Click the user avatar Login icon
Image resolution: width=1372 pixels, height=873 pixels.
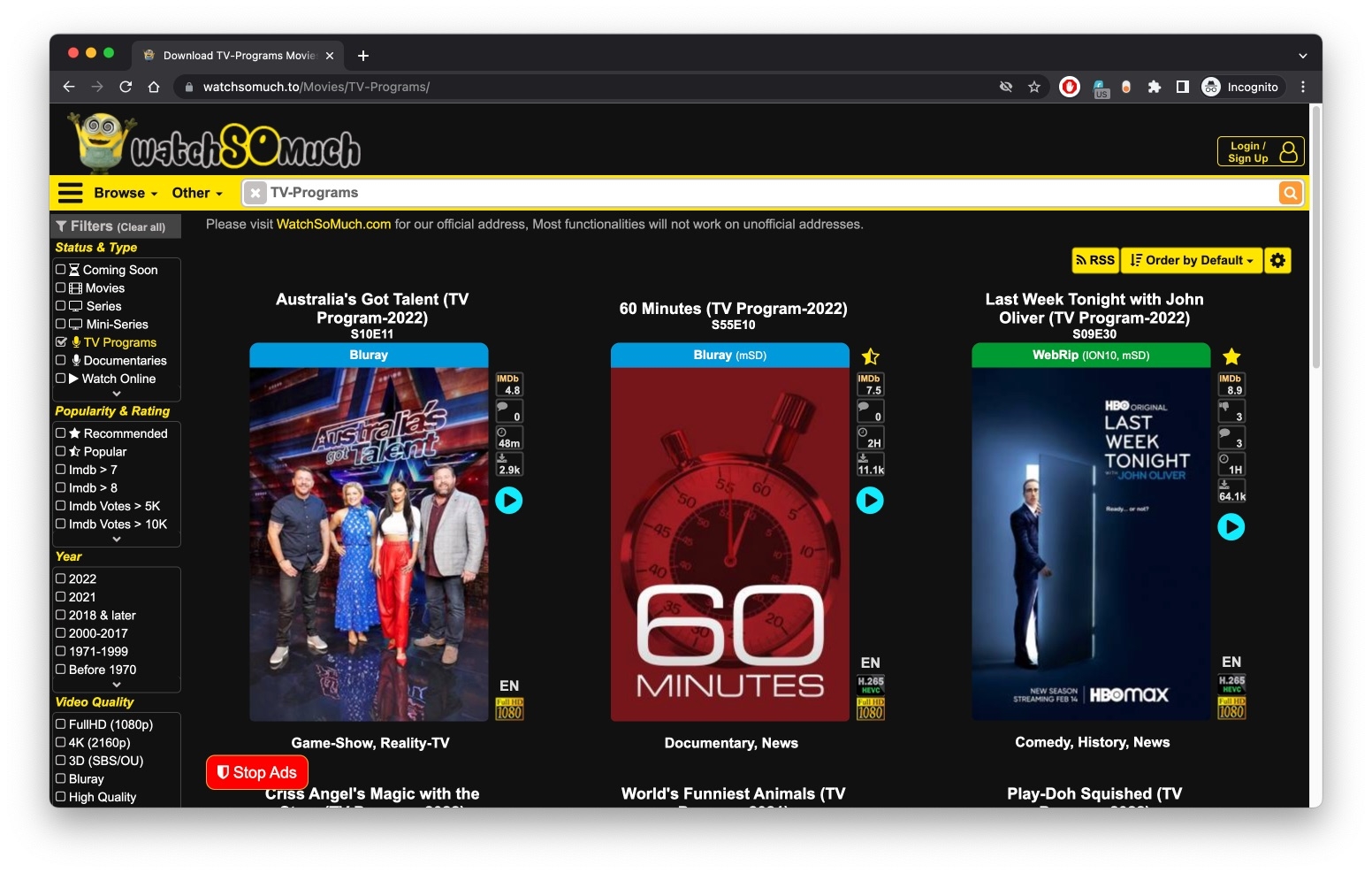pyautogui.click(x=1288, y=152)
